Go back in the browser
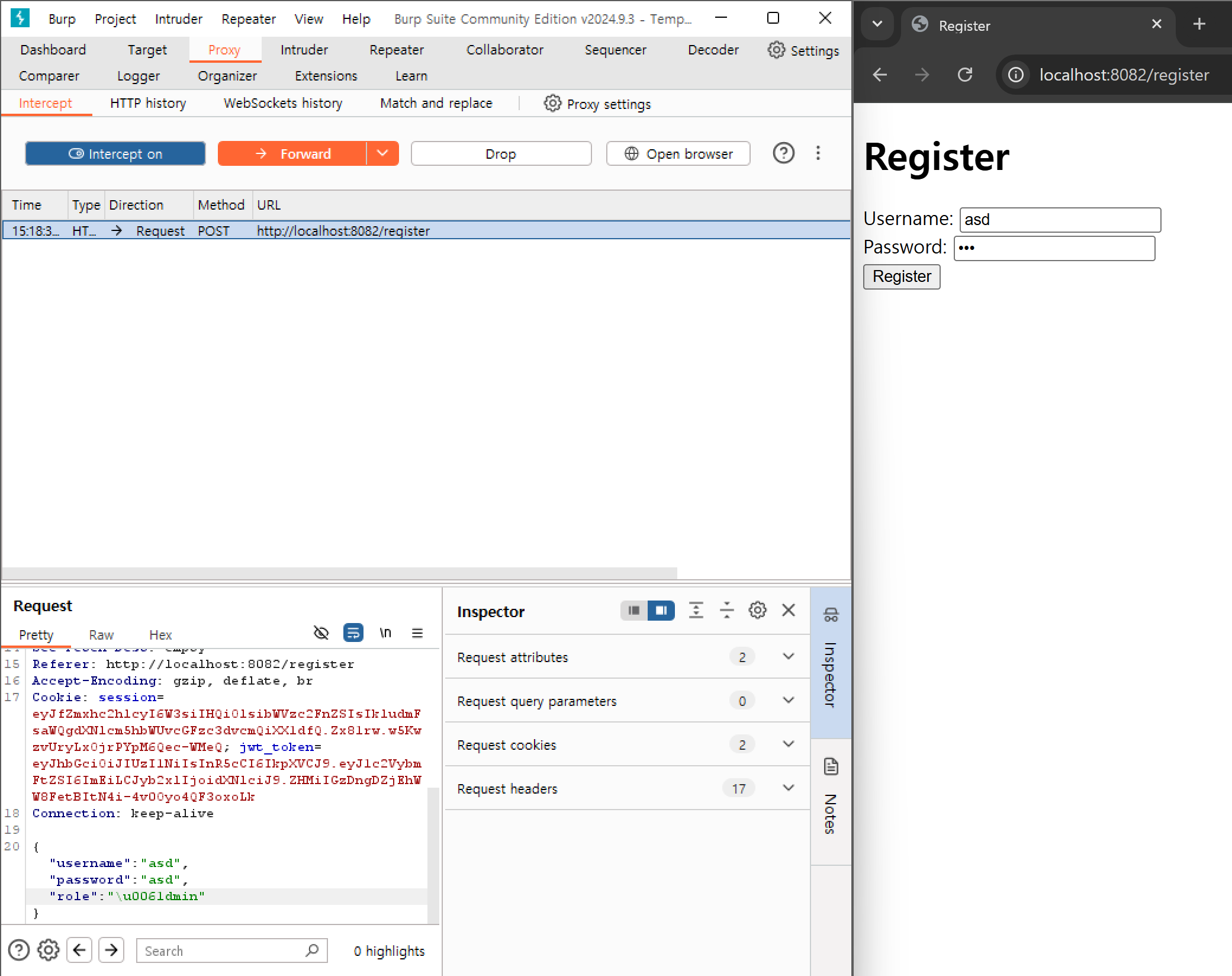The width and height of the screenshot is (1232, 976). (880, 75)
